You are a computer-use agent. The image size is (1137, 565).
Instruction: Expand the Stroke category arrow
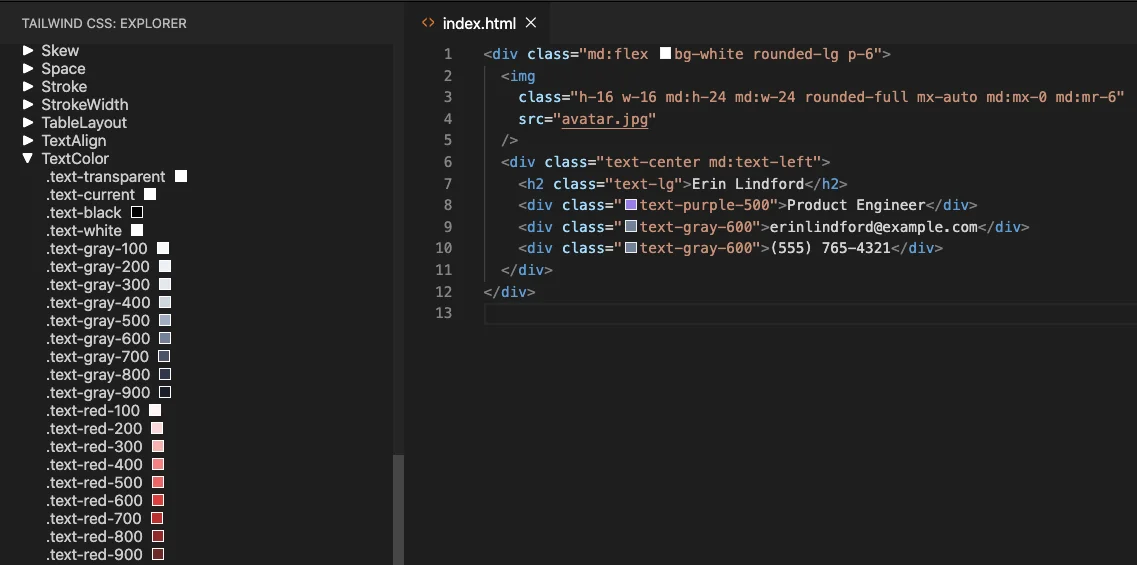point(28,87)
